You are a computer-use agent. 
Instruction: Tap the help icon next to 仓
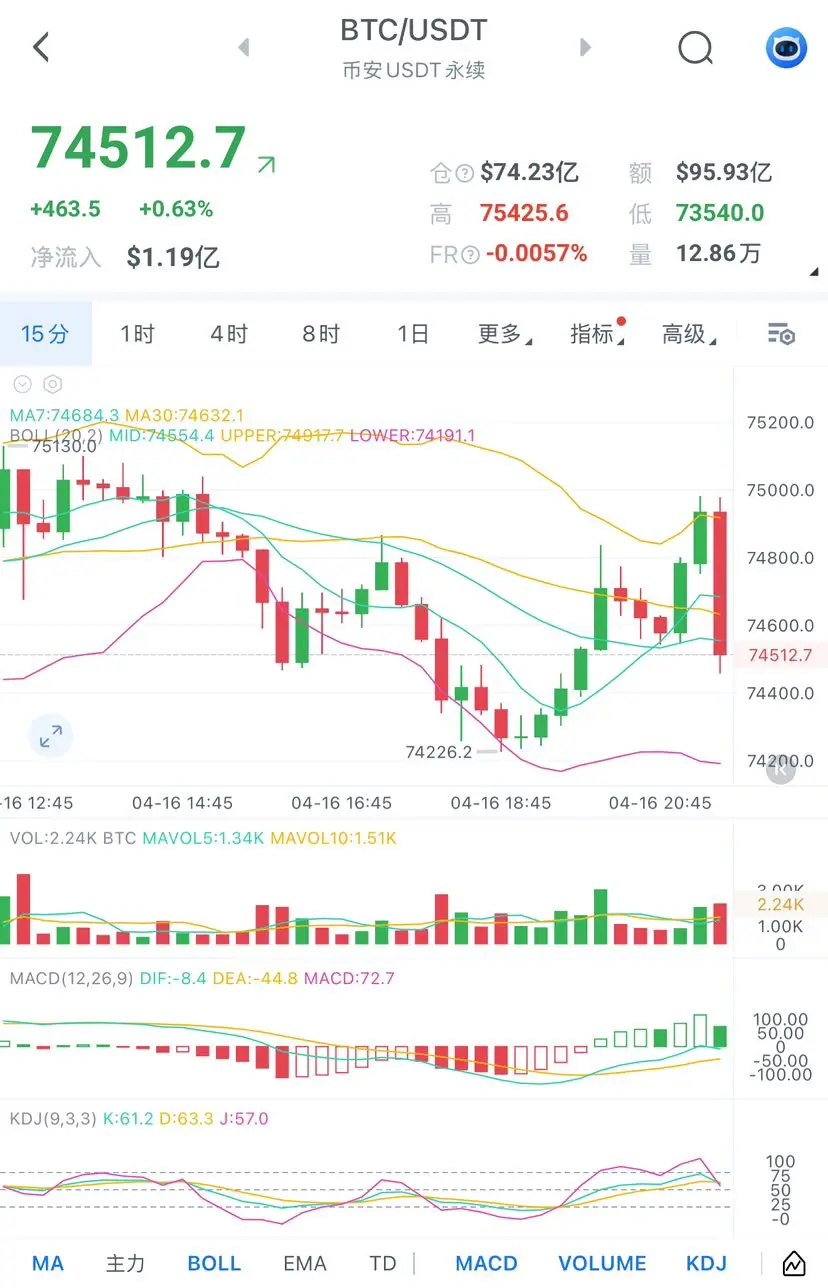(x=465, y=173)
